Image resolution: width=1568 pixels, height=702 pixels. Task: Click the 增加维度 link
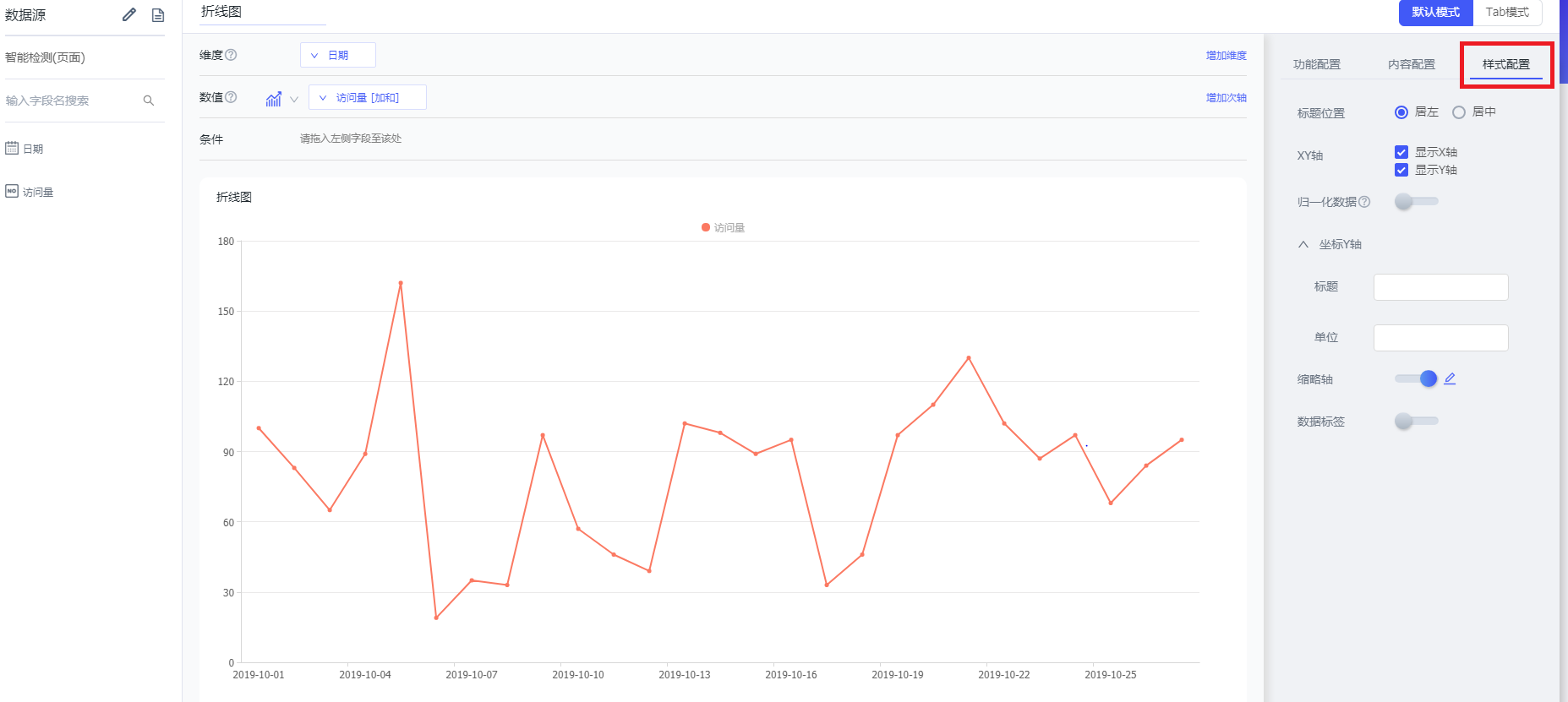click(x=1226, y=56)
